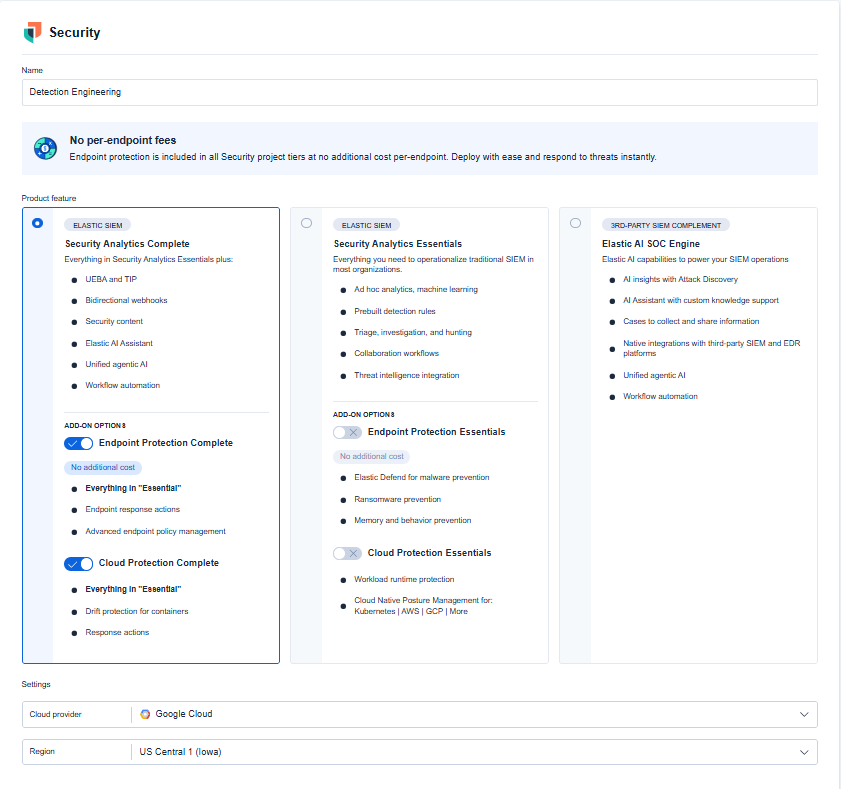The image size is (841, 789).
Task: Select the Elastic AI SOC Engine radio button
Action: 576,223
